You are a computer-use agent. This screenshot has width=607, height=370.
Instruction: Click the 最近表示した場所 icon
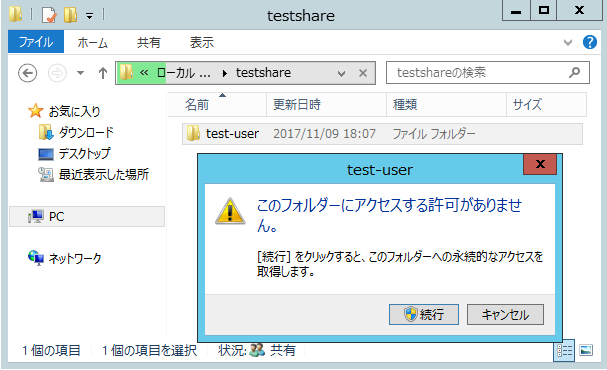pos(46,175)
